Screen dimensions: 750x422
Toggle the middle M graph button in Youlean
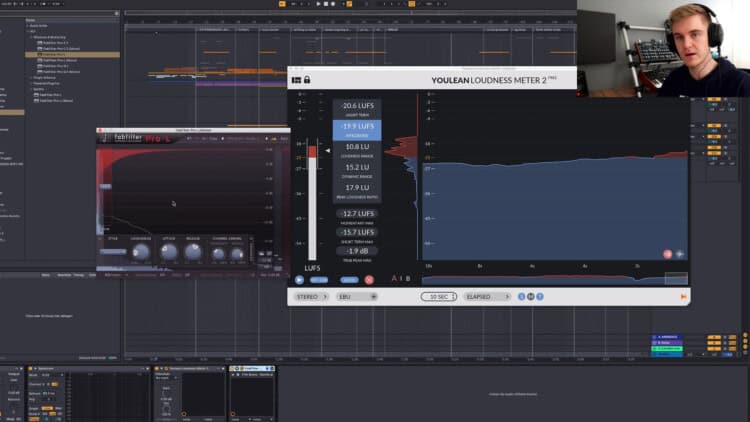click(530, 297)
